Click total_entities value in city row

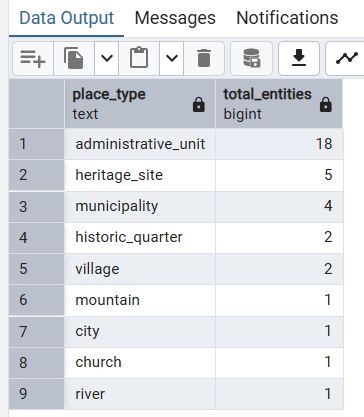pyautogui.click(x=279, y=331)
